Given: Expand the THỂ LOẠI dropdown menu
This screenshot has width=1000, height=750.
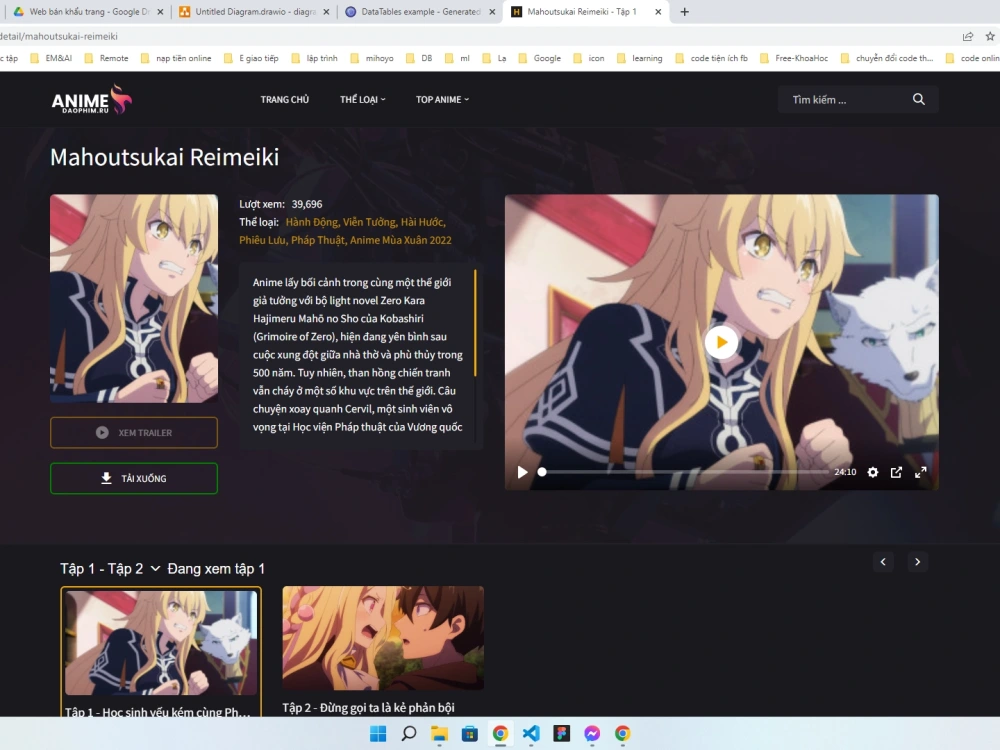Looking at the screenshot, I should click(x=362, y=99).
